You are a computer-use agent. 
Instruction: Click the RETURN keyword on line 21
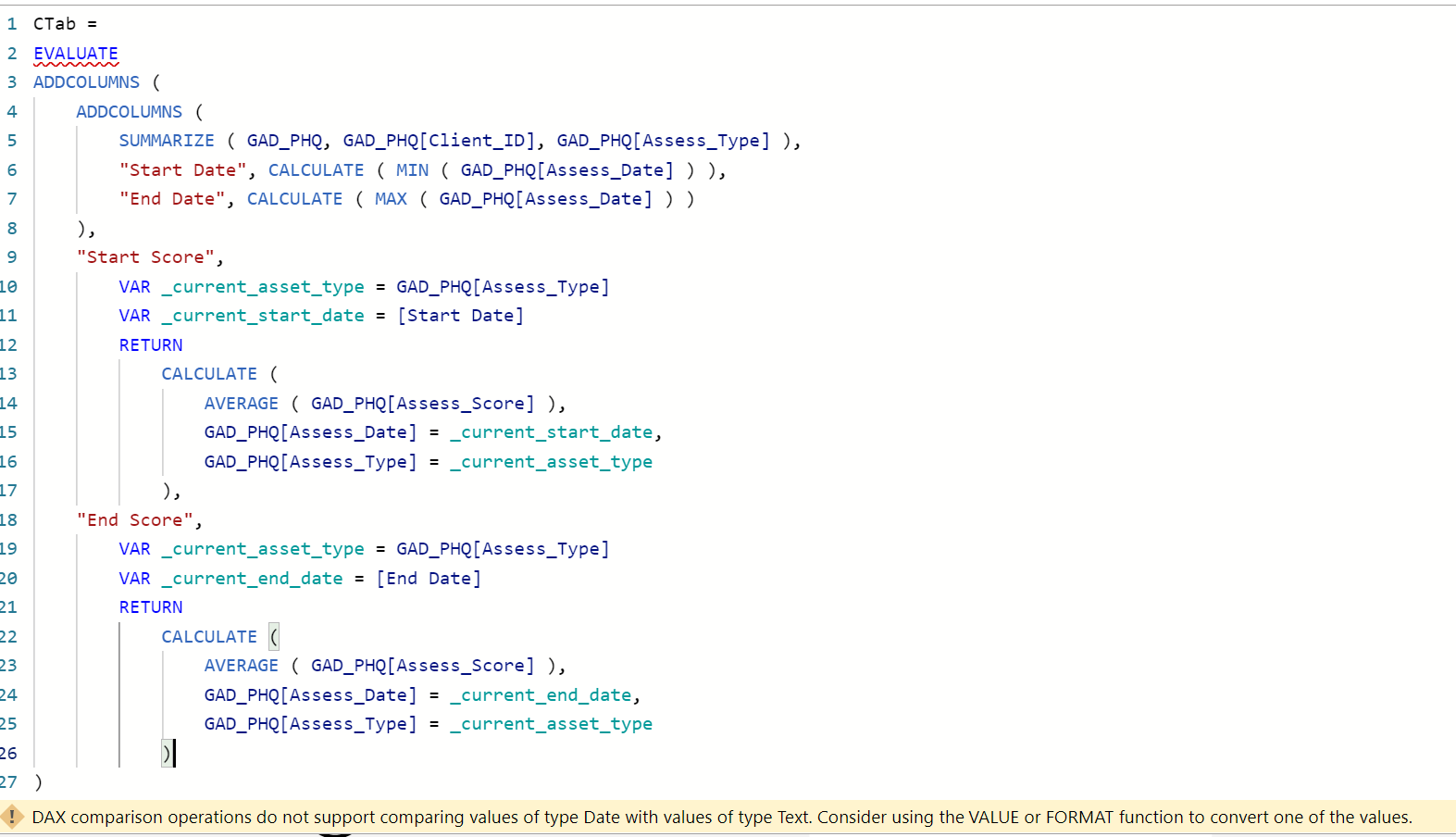[151, 607]
